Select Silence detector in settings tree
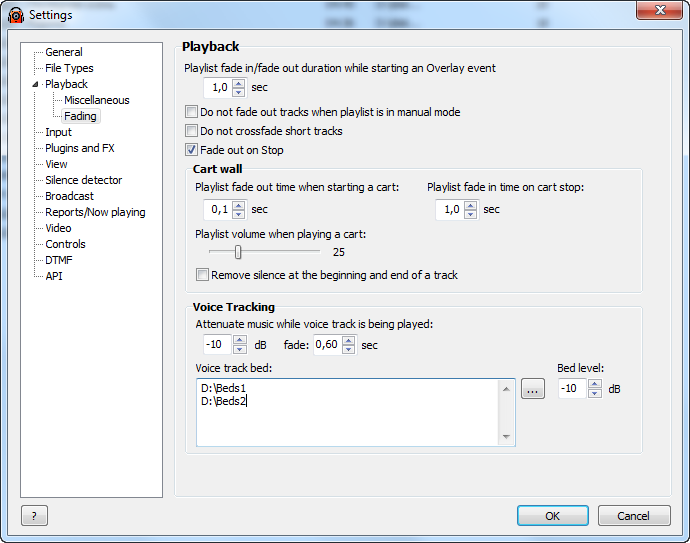Image resolution: width=690 pixels, height=543 pixels. tap(84, 180)
